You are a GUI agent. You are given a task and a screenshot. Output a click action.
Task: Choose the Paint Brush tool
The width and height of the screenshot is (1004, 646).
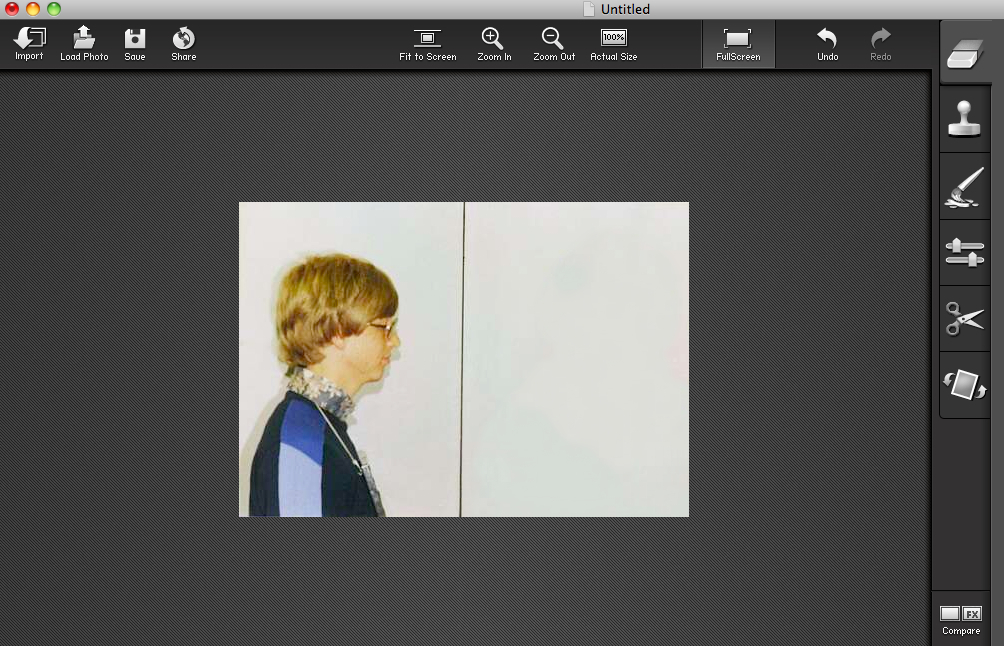[x=965, y=186]
